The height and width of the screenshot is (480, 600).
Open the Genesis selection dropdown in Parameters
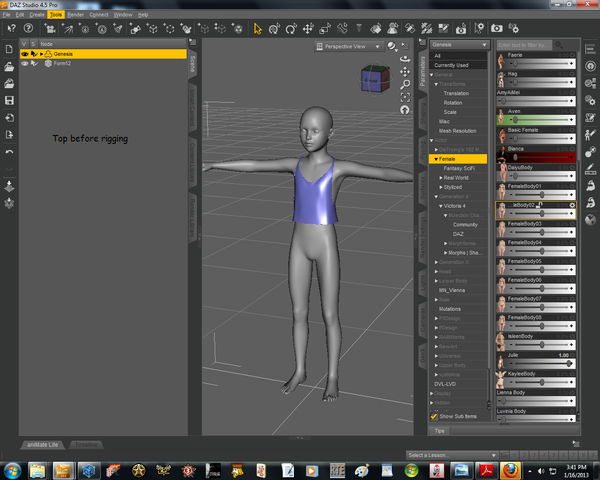459,46
